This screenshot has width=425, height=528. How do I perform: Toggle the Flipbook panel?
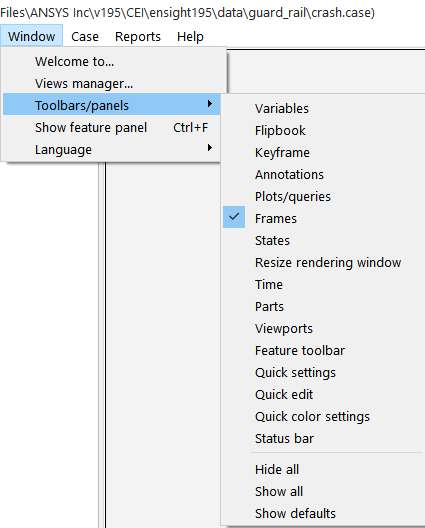pyautogui.click(x=323, y=131)
